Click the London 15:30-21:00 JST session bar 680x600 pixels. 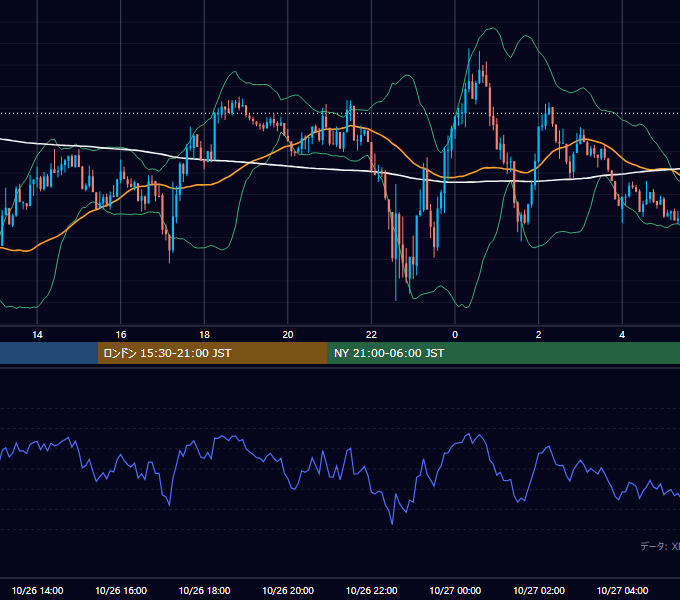212,353
